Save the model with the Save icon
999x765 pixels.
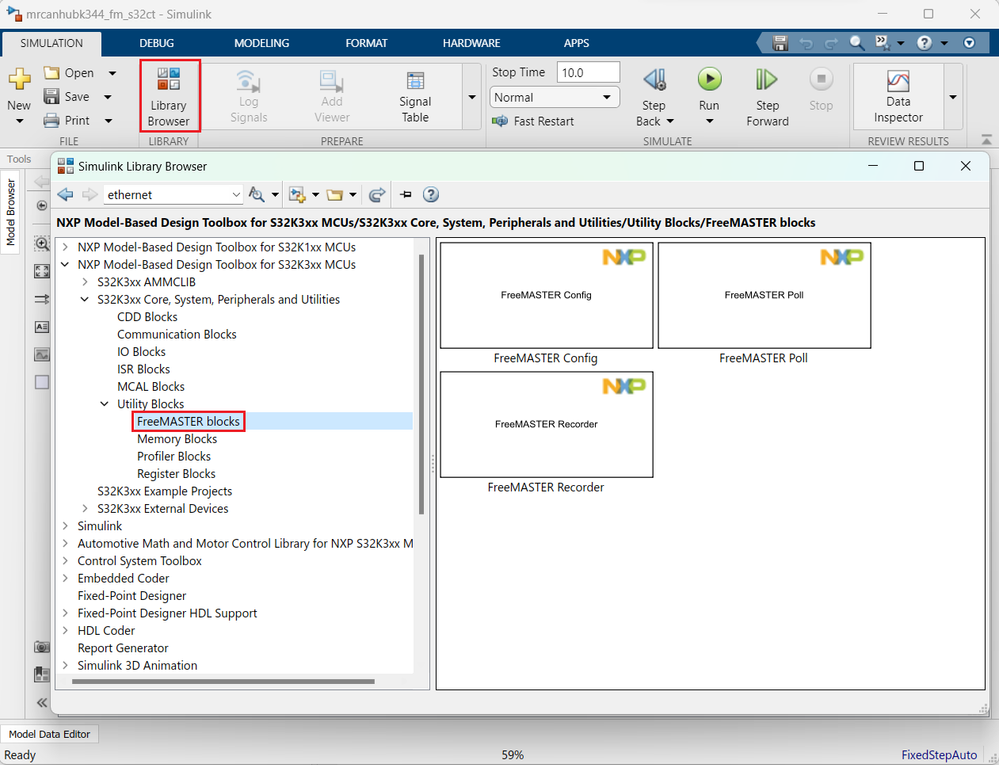click(x=52, y=96)
